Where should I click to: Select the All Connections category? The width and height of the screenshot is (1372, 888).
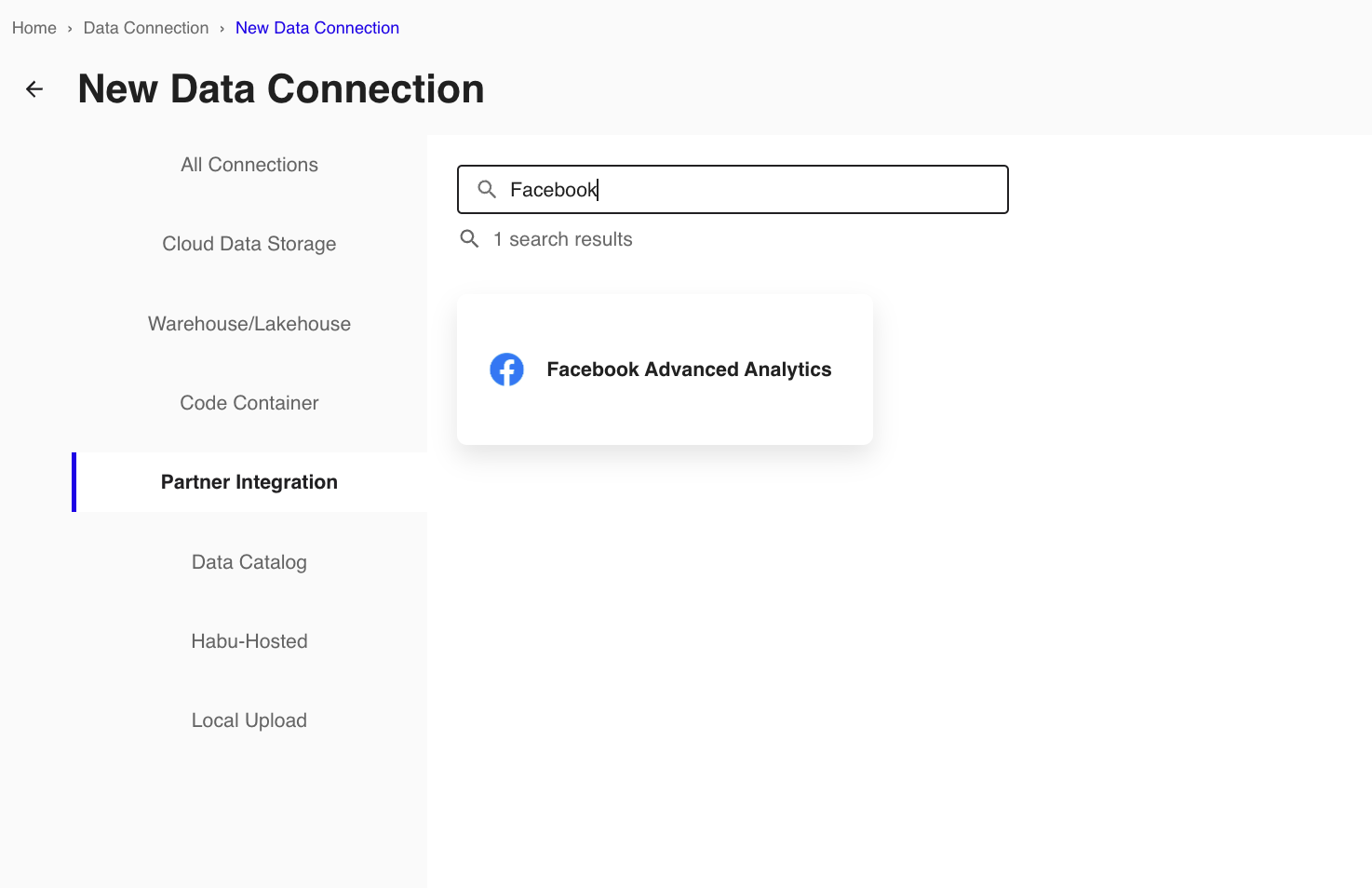pyautogui.click(x=249, y=165)
